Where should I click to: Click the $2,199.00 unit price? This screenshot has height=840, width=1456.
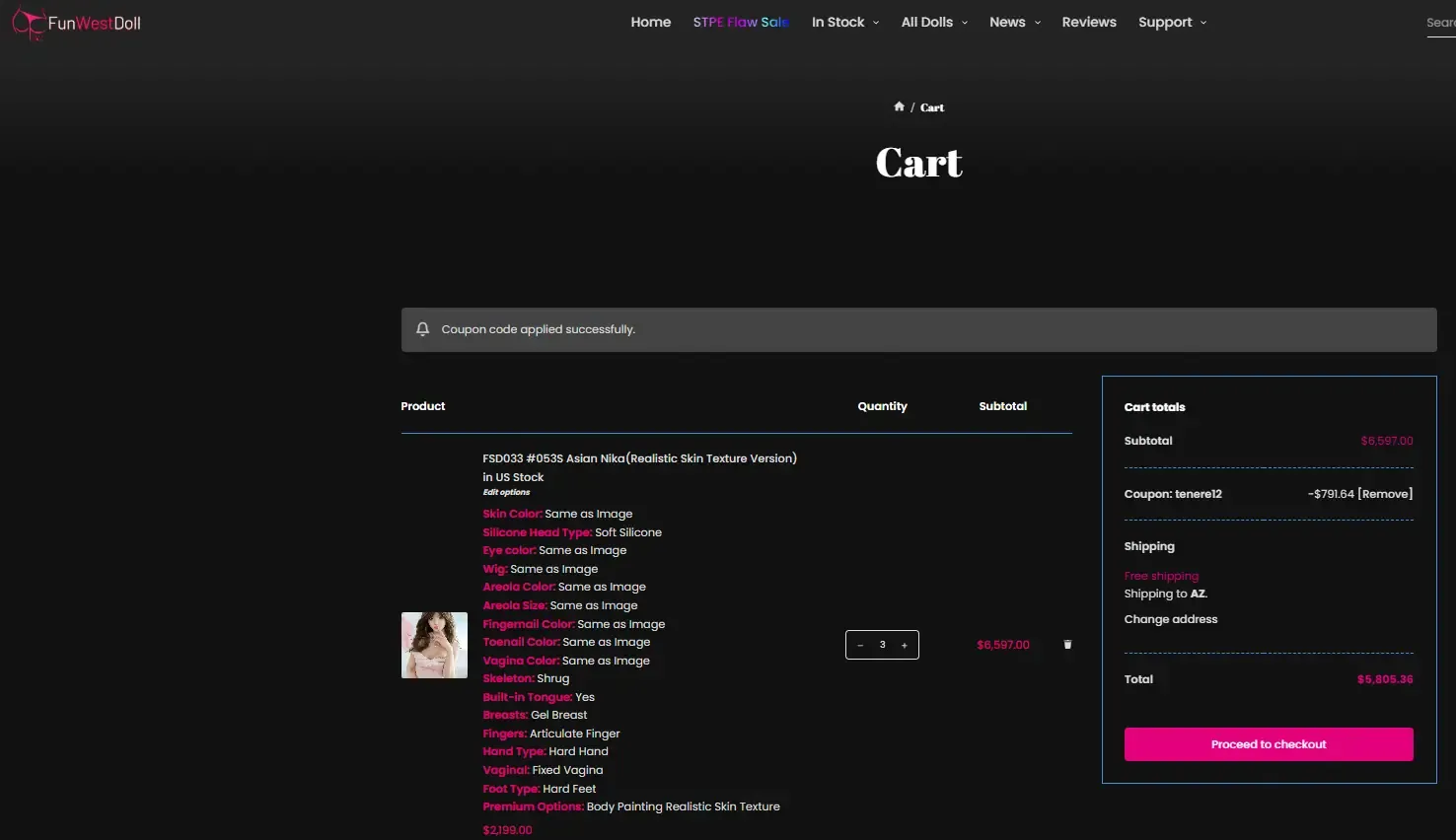tap(507, 830)
